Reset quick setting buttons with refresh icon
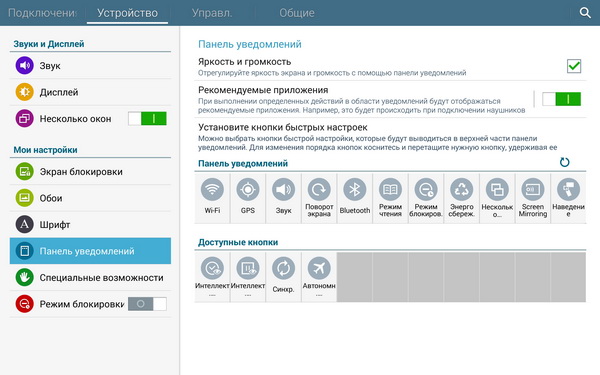Screen dimensions: 600x375 [x=564, y=162]
